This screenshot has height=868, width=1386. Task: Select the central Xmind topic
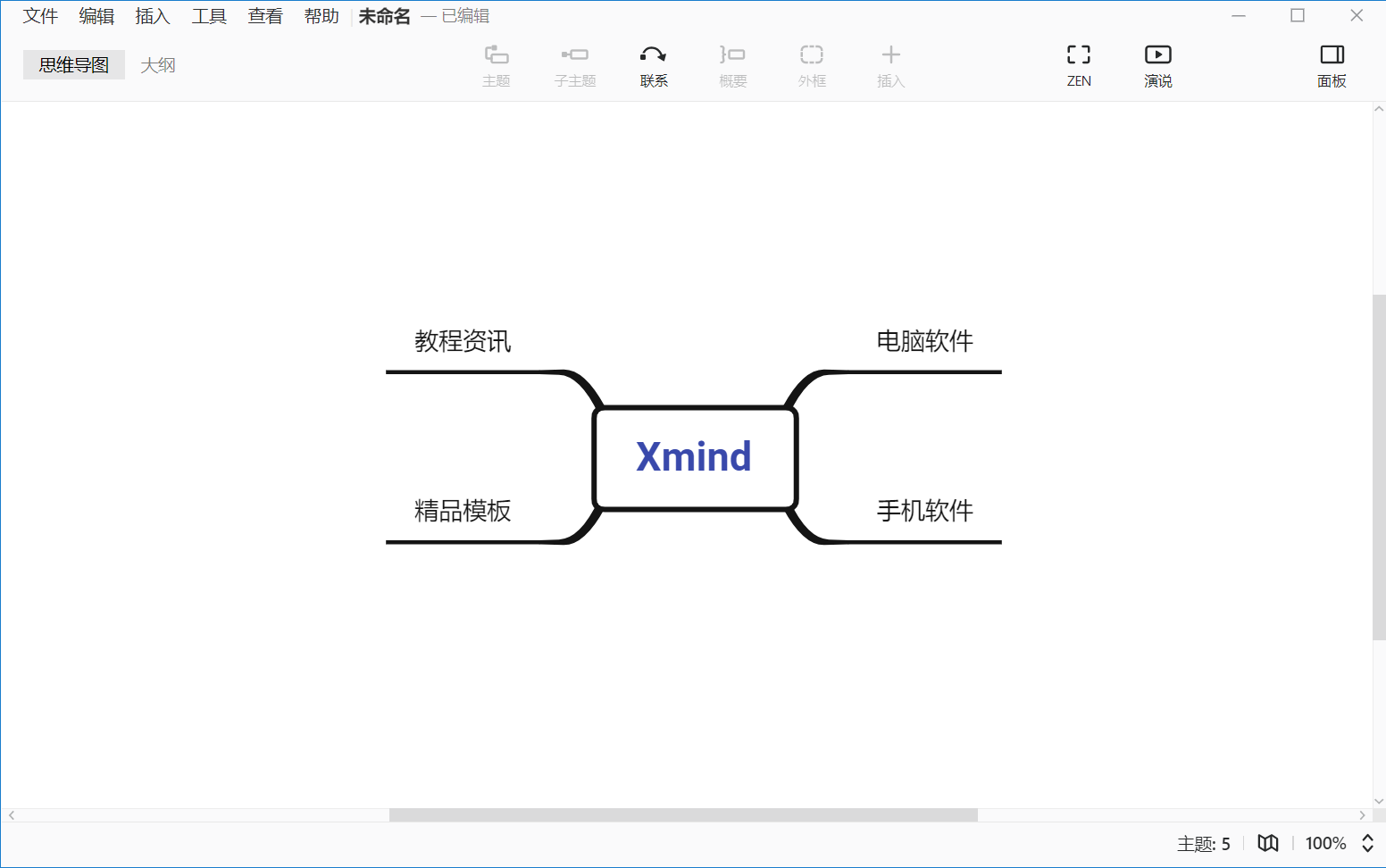click(695, 458)
